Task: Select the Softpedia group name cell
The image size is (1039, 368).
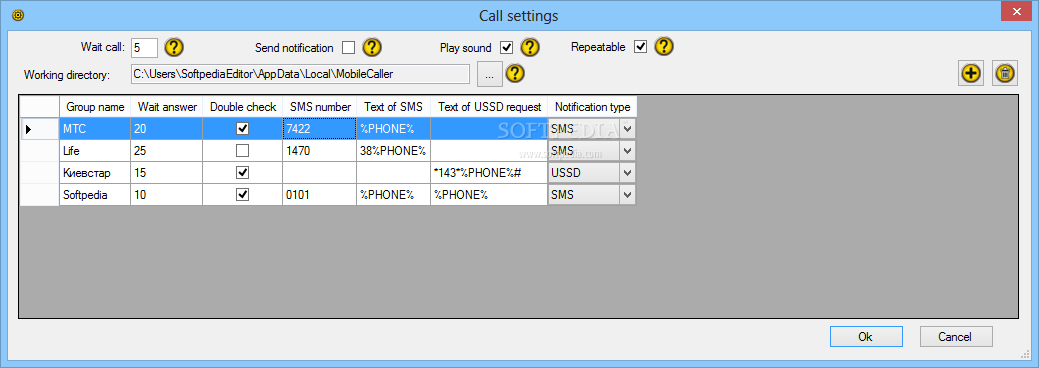Action: [x=95, y=194]
